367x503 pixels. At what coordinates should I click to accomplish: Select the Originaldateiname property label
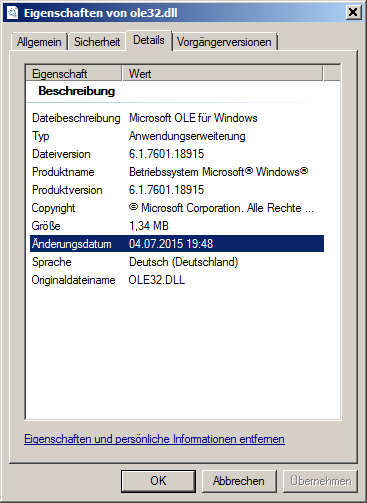[x=73, y=280]
